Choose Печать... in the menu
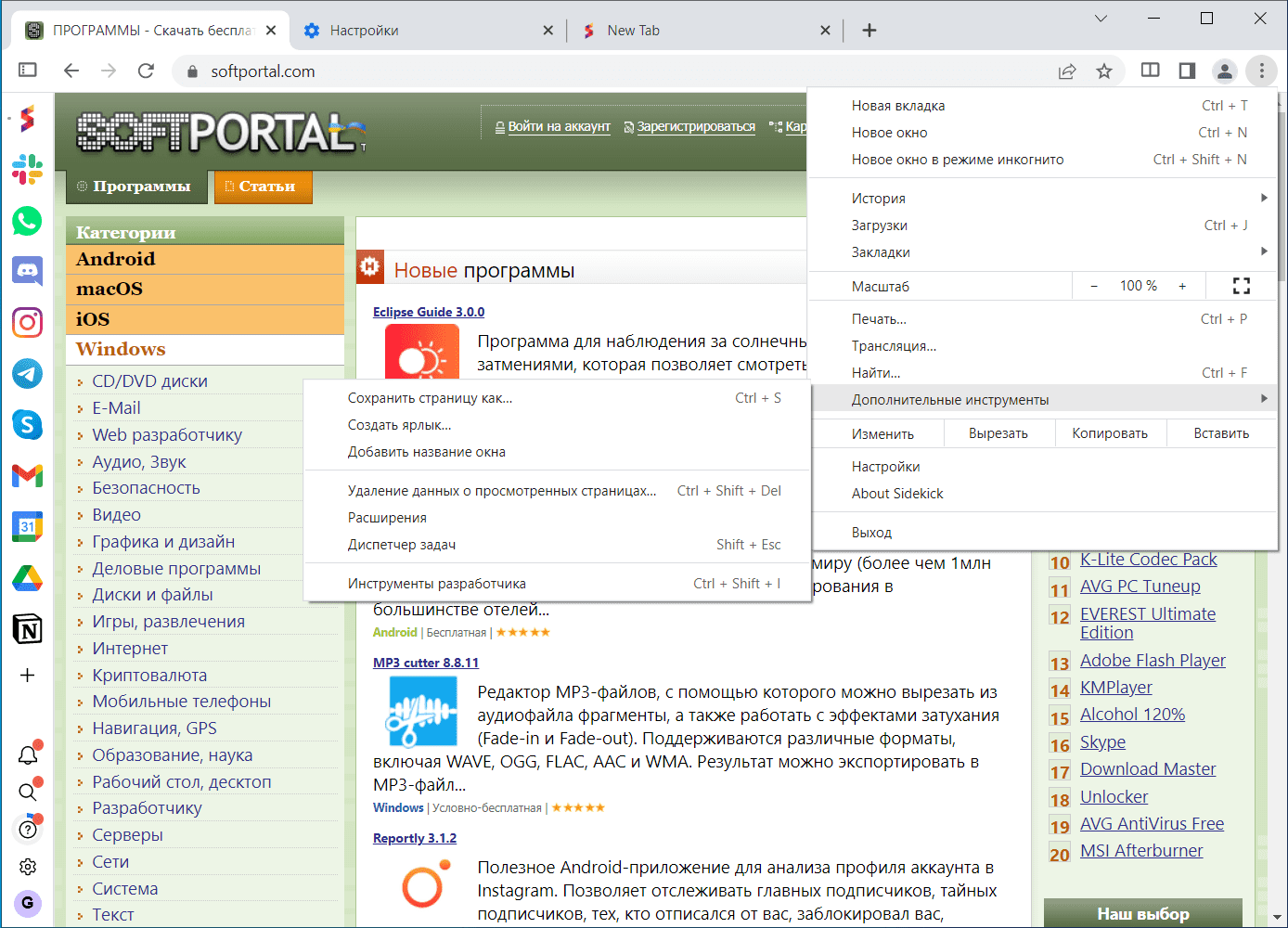The width and height of the screenshot is (1288, 928). (x=1043, y=318)
